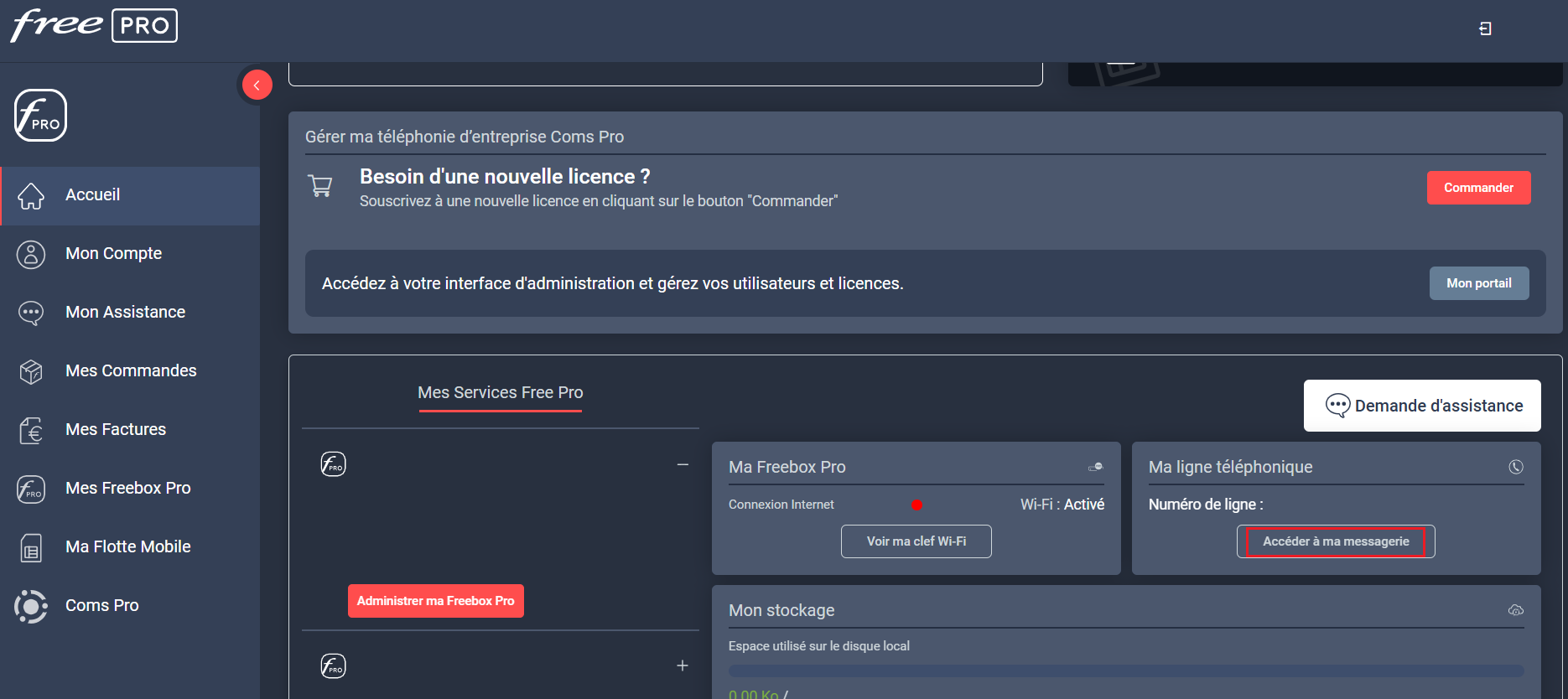Expand the second Freebox service with plus
1568x699 pixels.
tap(683, 665)
